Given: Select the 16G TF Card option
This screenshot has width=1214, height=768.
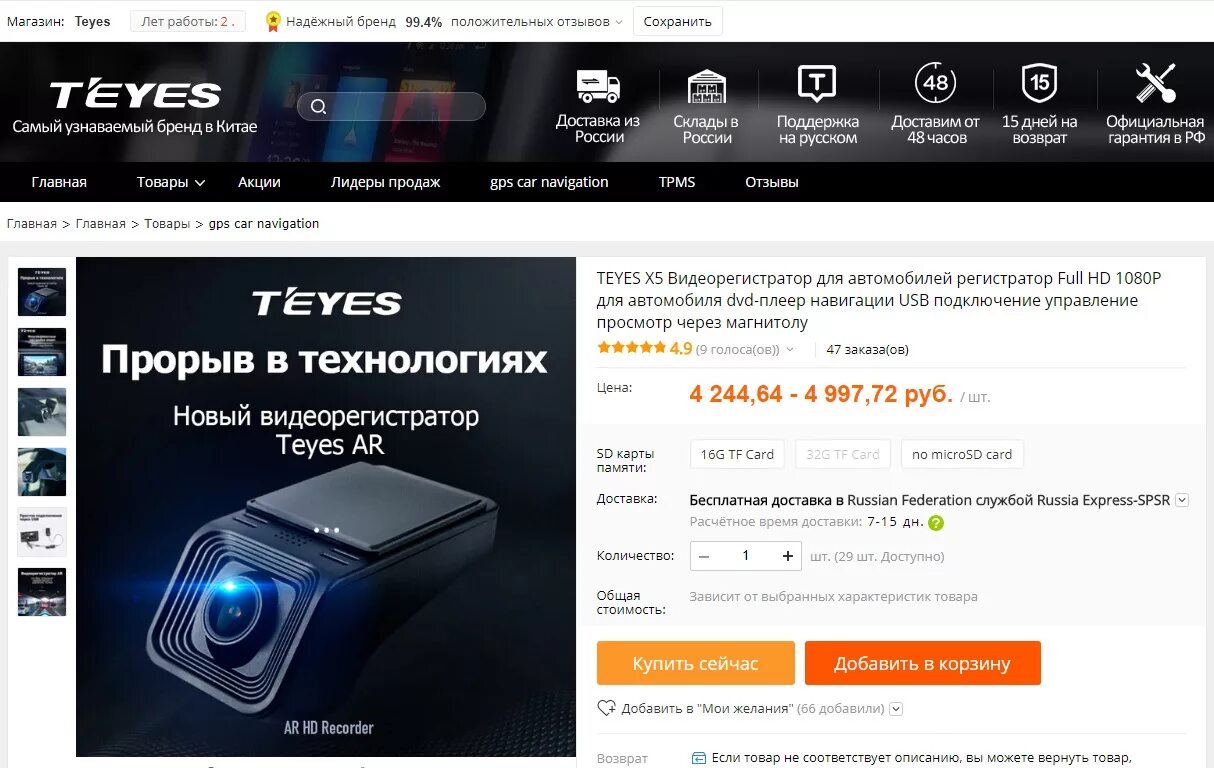Looking at the screenshot, I should point(737,454).
